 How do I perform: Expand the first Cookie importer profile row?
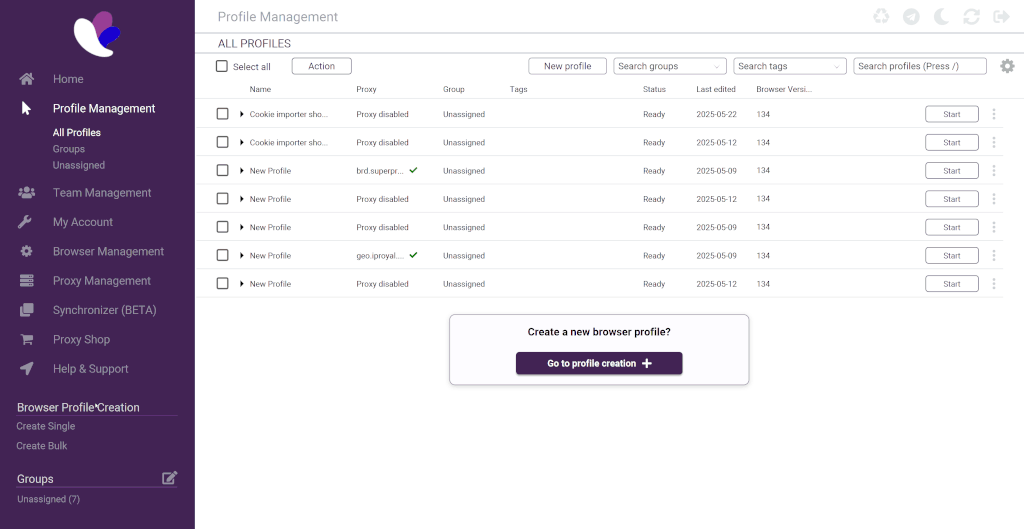click(x=242, y=114)
